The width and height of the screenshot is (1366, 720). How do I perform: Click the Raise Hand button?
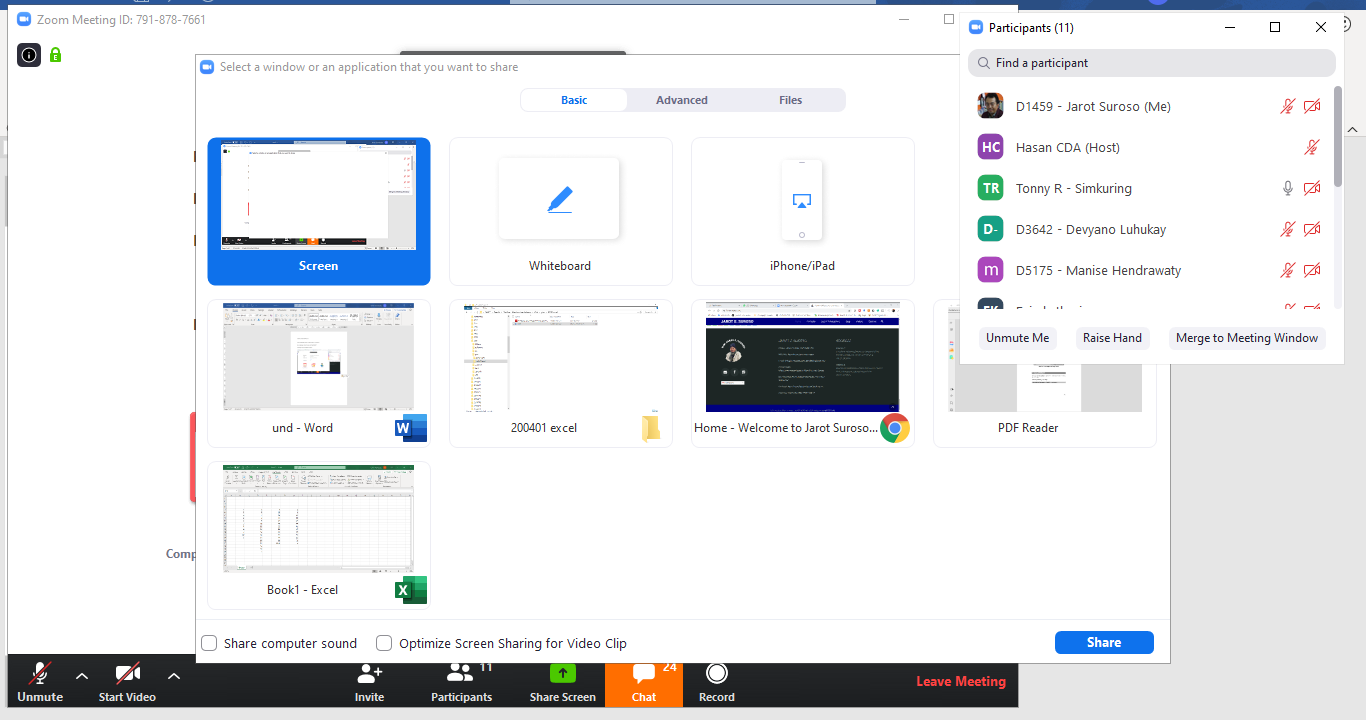tap(1112, 338)
